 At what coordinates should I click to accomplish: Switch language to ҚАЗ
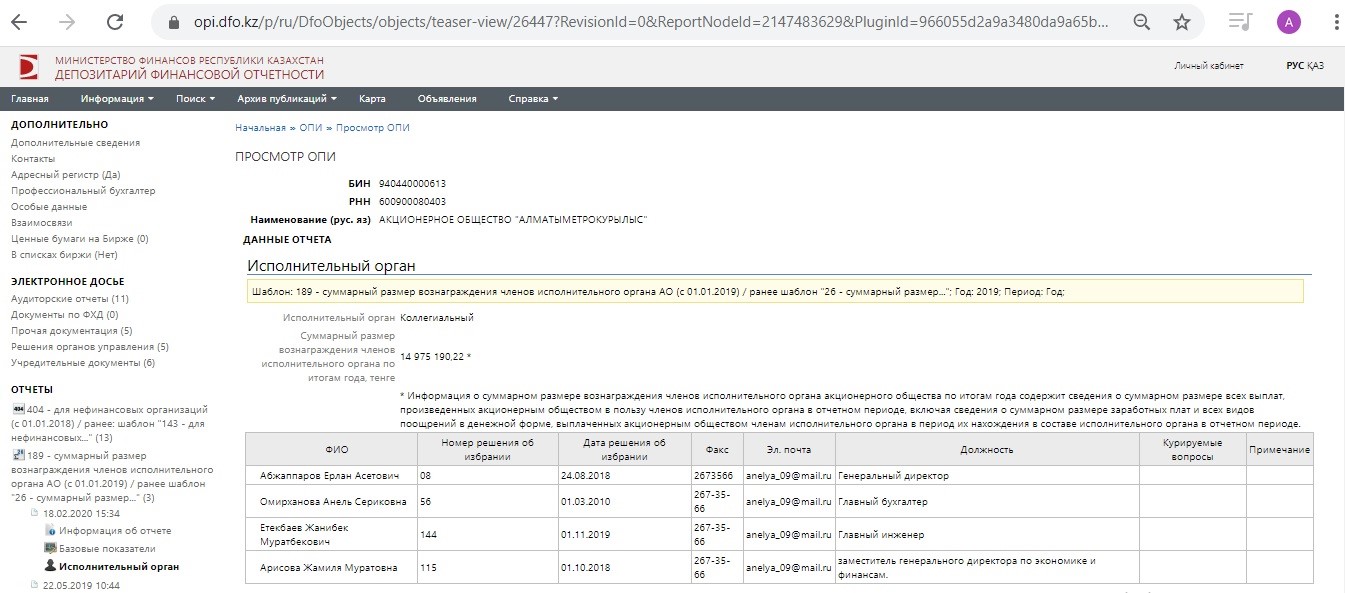point(1315,66)
